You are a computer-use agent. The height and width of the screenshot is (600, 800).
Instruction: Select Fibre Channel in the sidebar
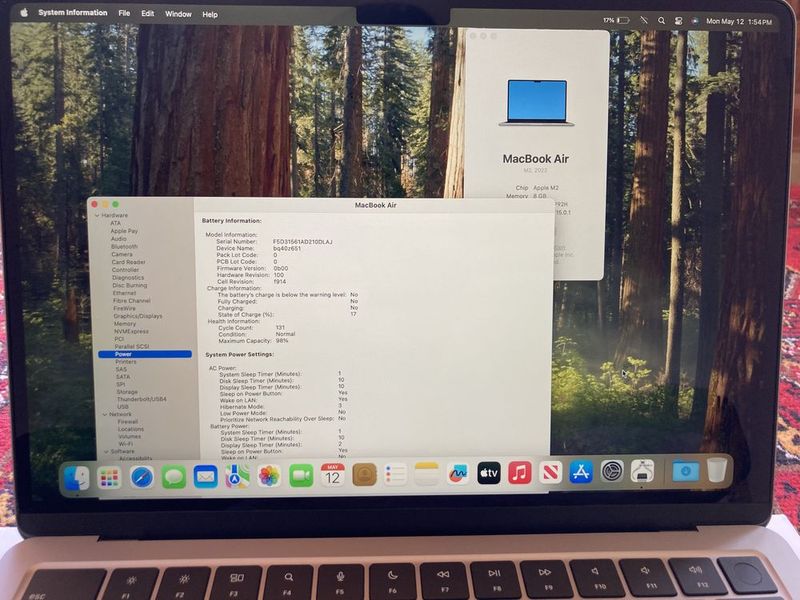132,301
